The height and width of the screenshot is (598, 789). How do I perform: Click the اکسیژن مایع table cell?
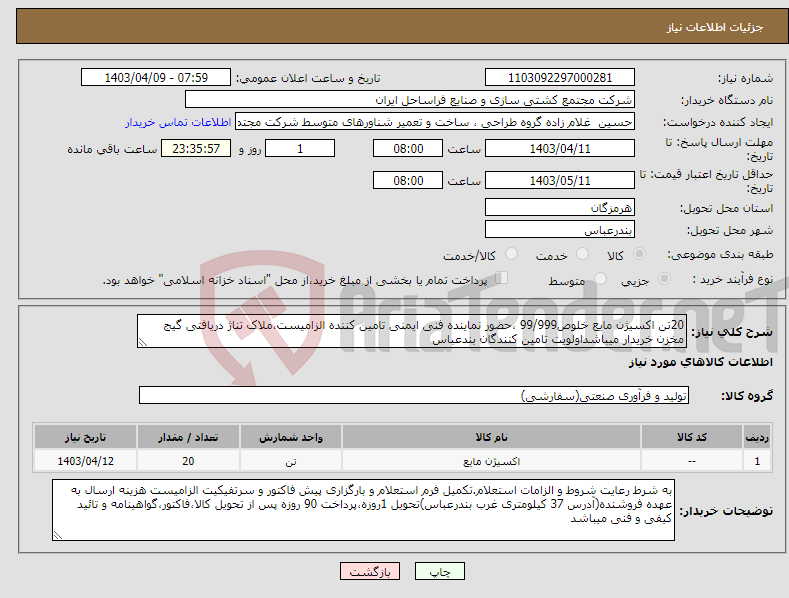[x=491, y=461]
